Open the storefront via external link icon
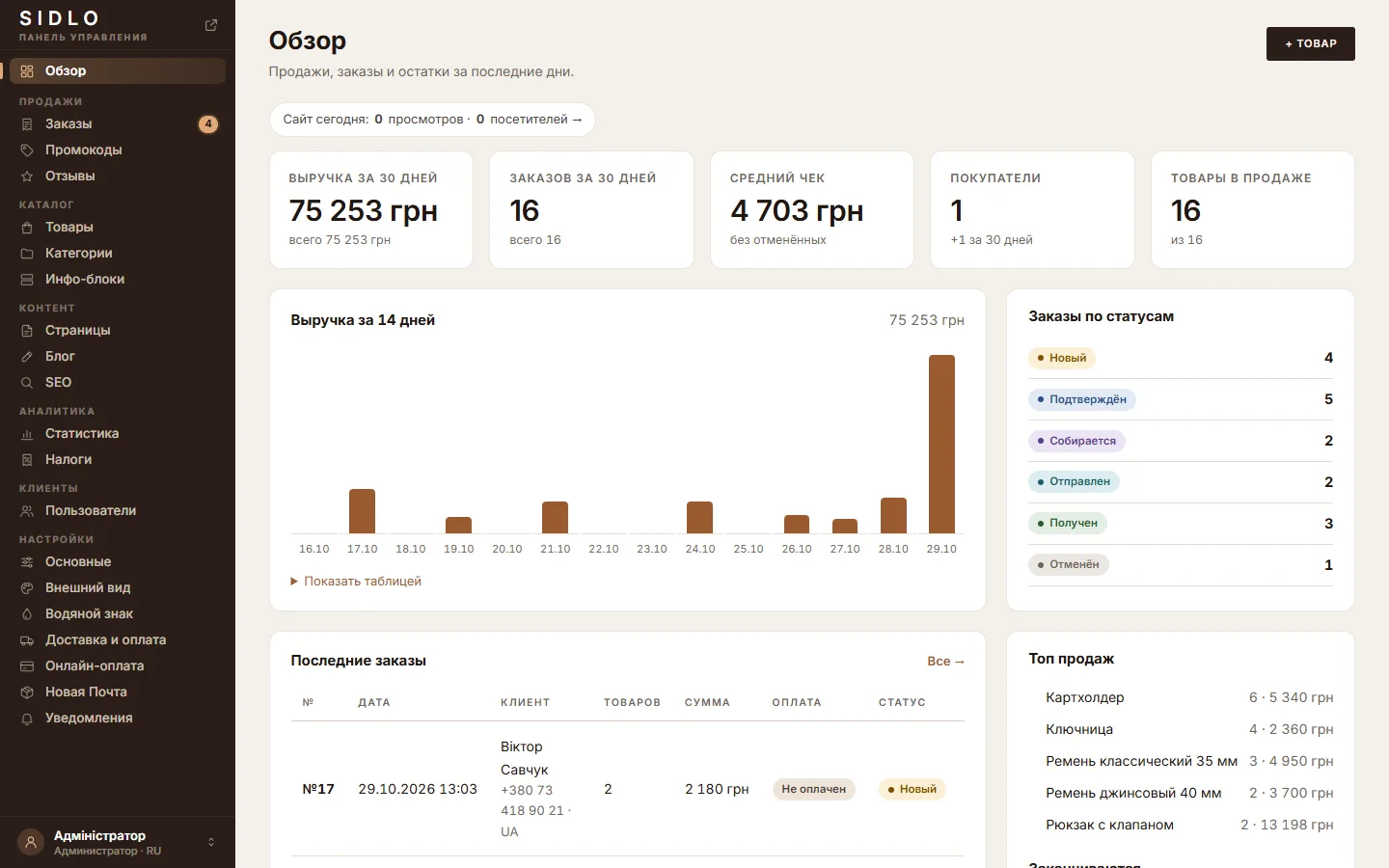 click(211, 25)
